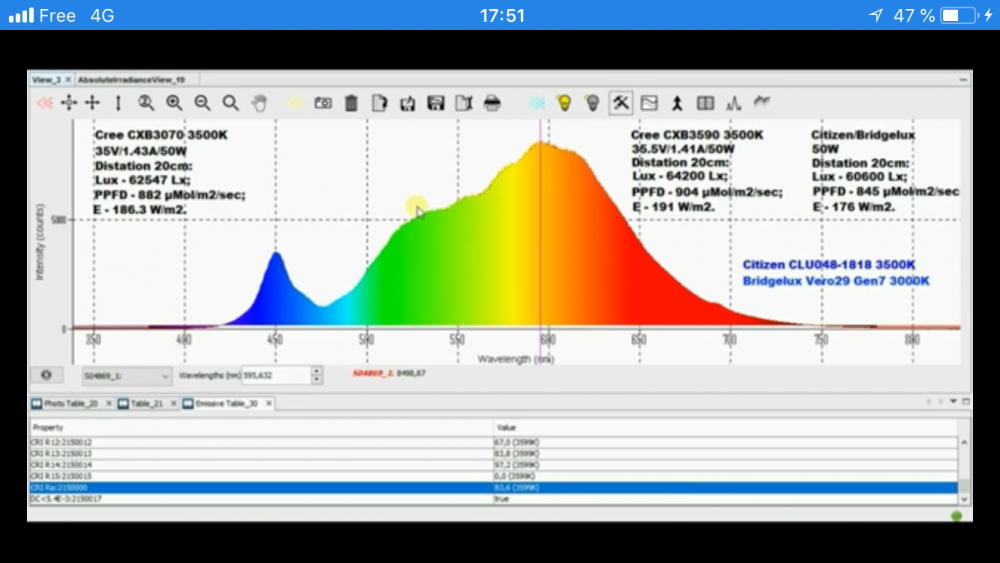Tap the location arrow in the status bar

[876, 15]
